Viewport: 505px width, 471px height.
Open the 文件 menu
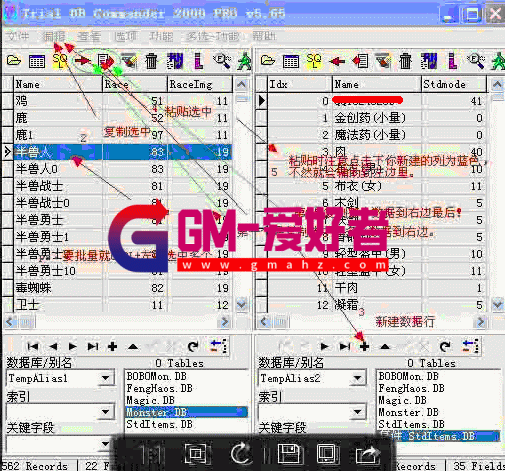tap(18, 36)
